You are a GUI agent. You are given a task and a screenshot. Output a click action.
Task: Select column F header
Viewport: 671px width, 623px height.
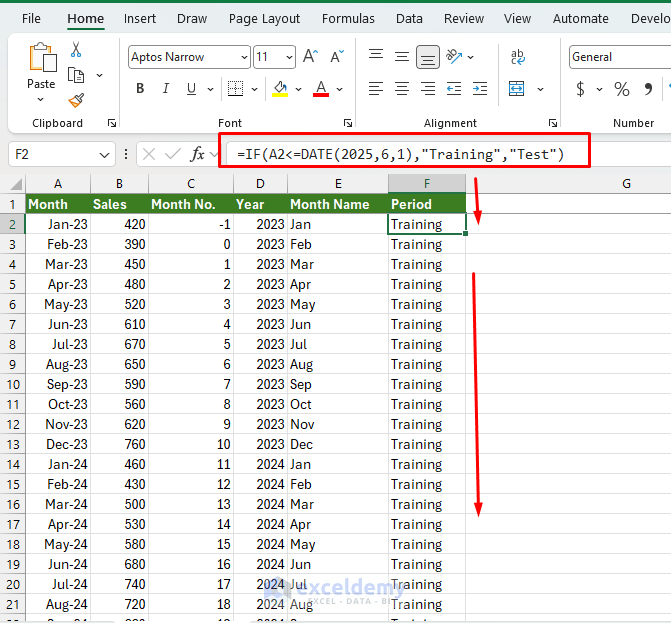(x=427, y=184)
